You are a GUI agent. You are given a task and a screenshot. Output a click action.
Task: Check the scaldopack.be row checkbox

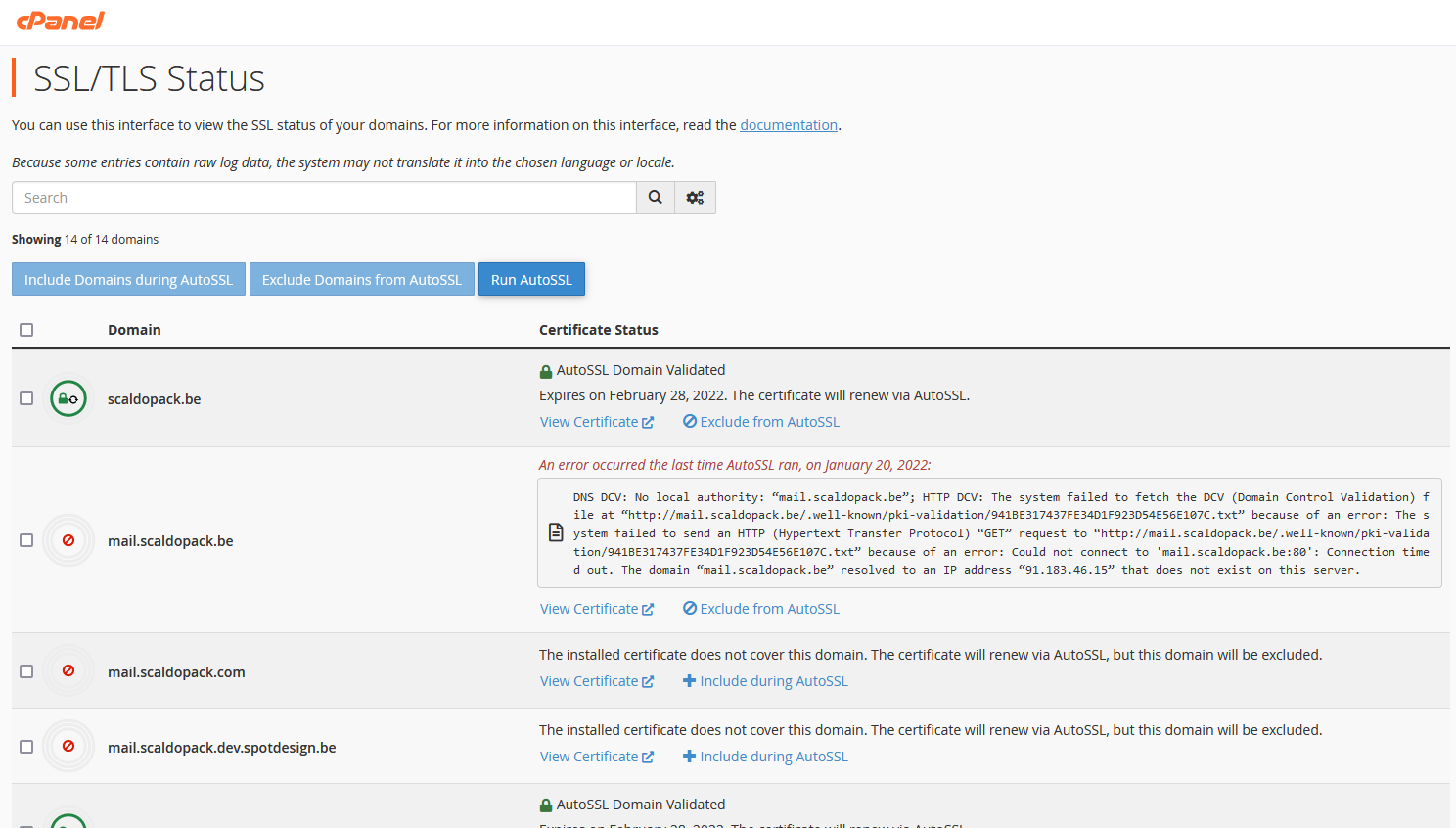26,398
